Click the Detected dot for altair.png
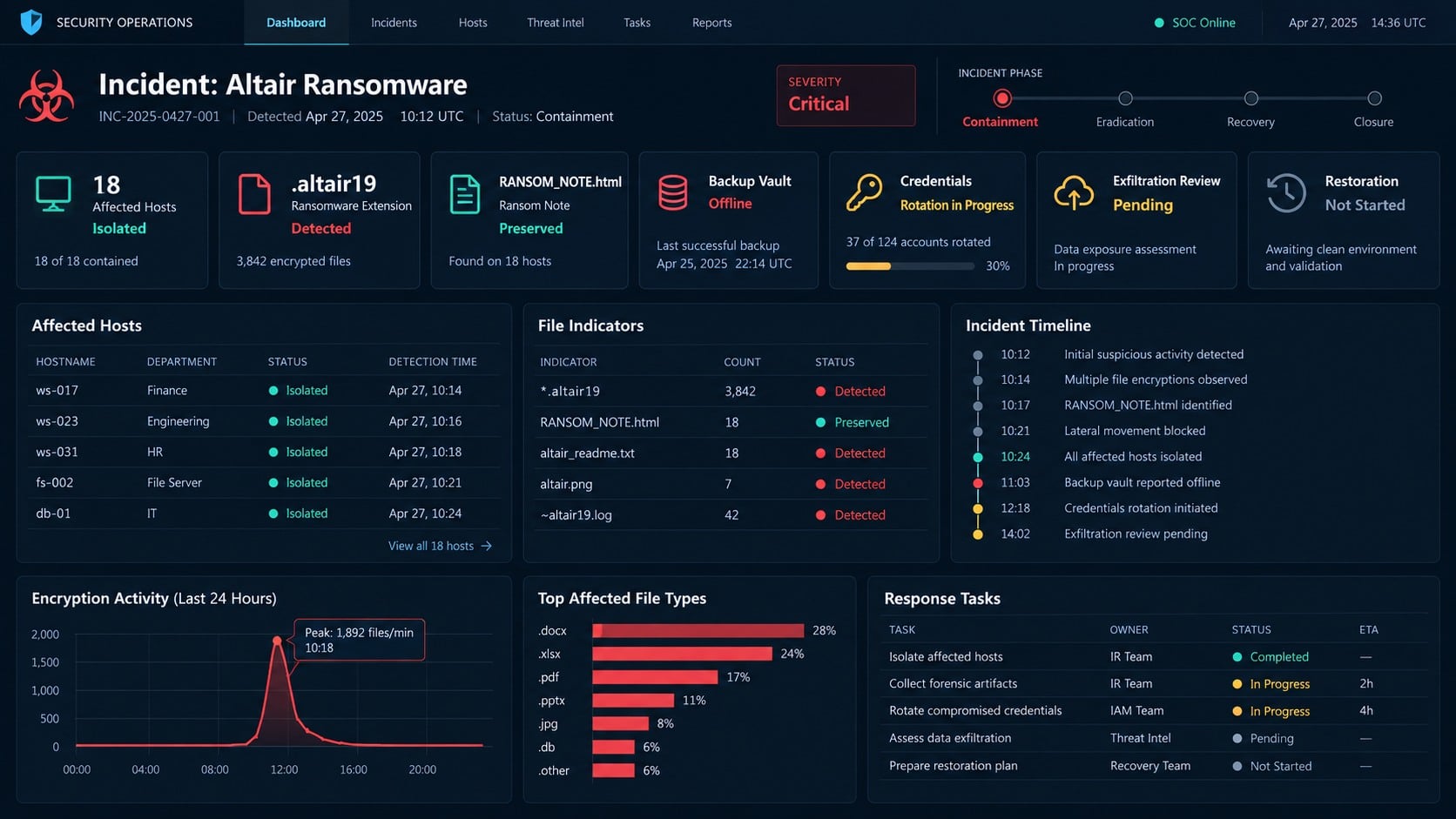1456x819 pixels. pyautogui.click(x=820, y=484)
